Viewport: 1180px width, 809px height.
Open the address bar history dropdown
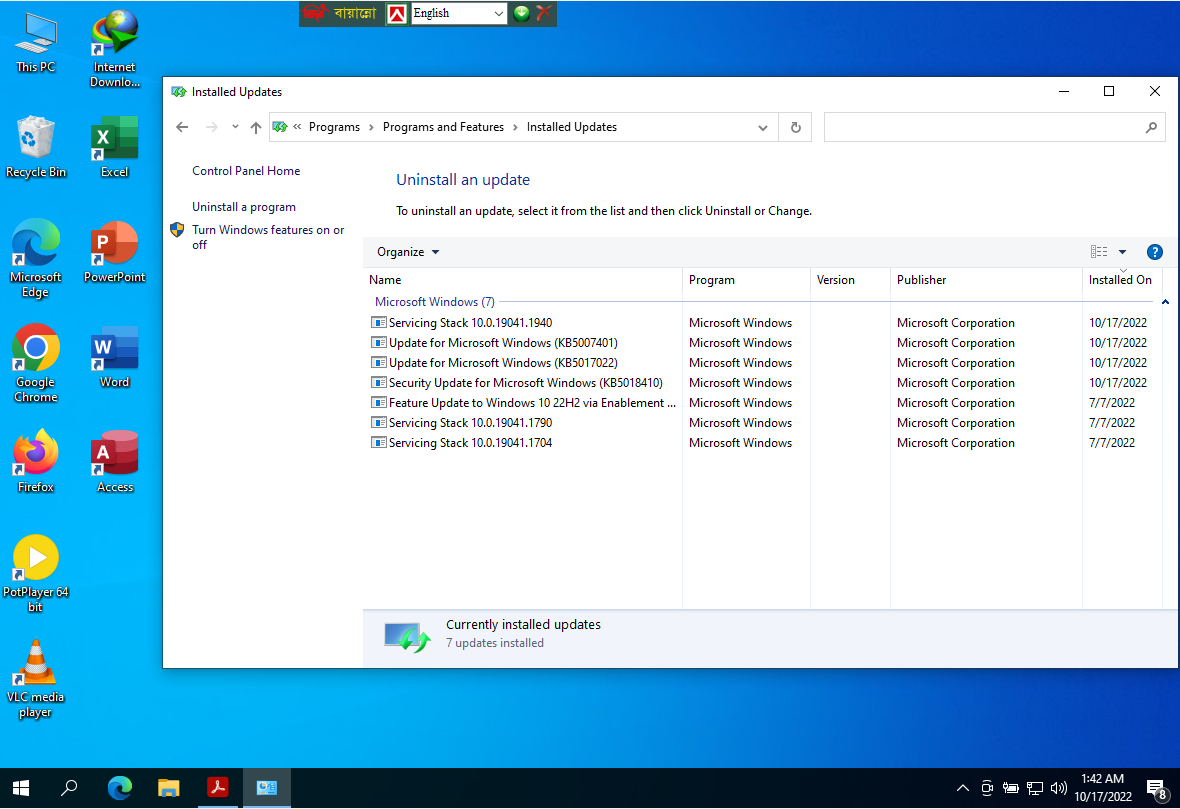pos(763,127)
